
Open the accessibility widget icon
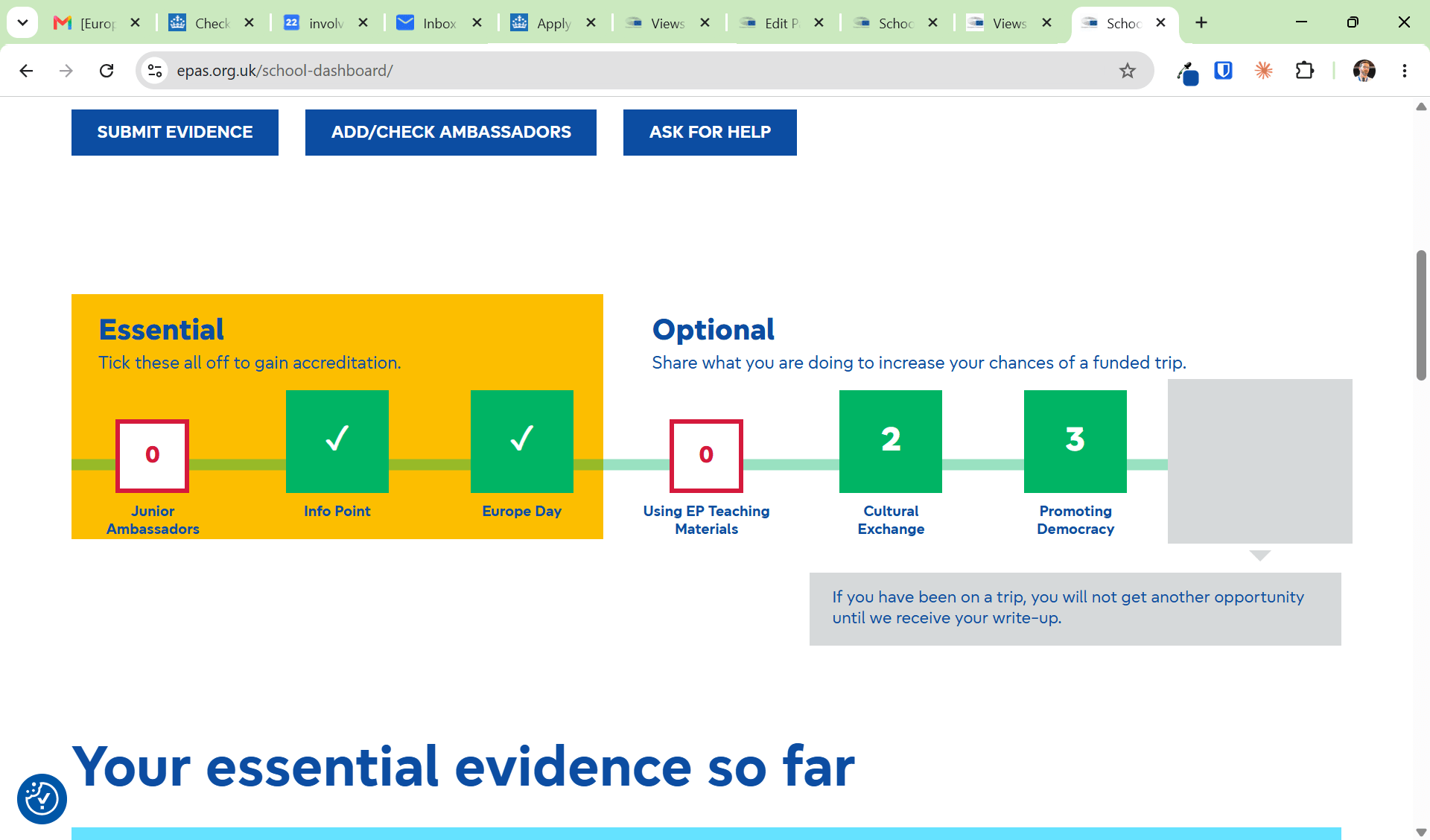click(x=42, y=799)
